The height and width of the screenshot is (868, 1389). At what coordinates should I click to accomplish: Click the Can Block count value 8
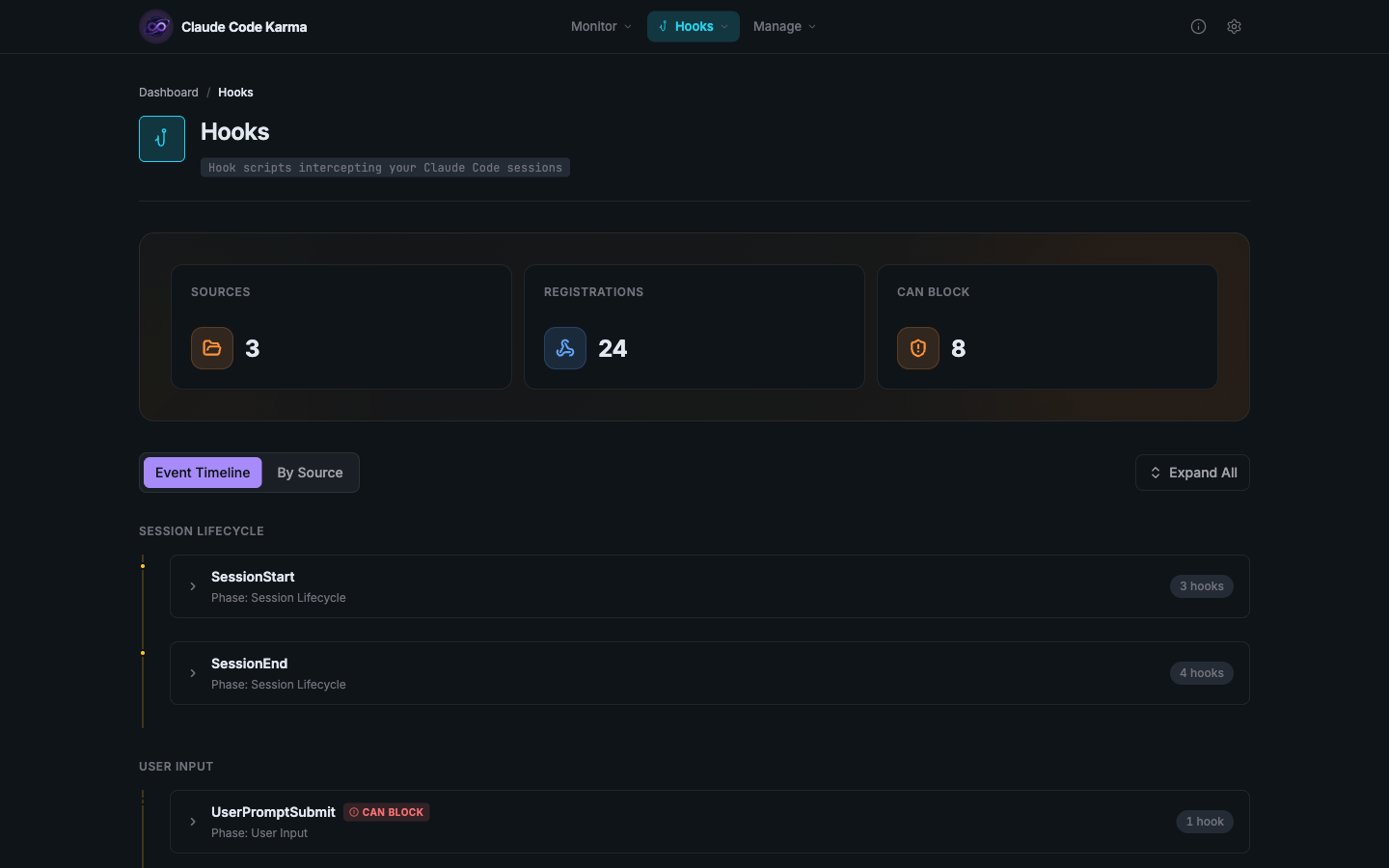pos(958,348)
